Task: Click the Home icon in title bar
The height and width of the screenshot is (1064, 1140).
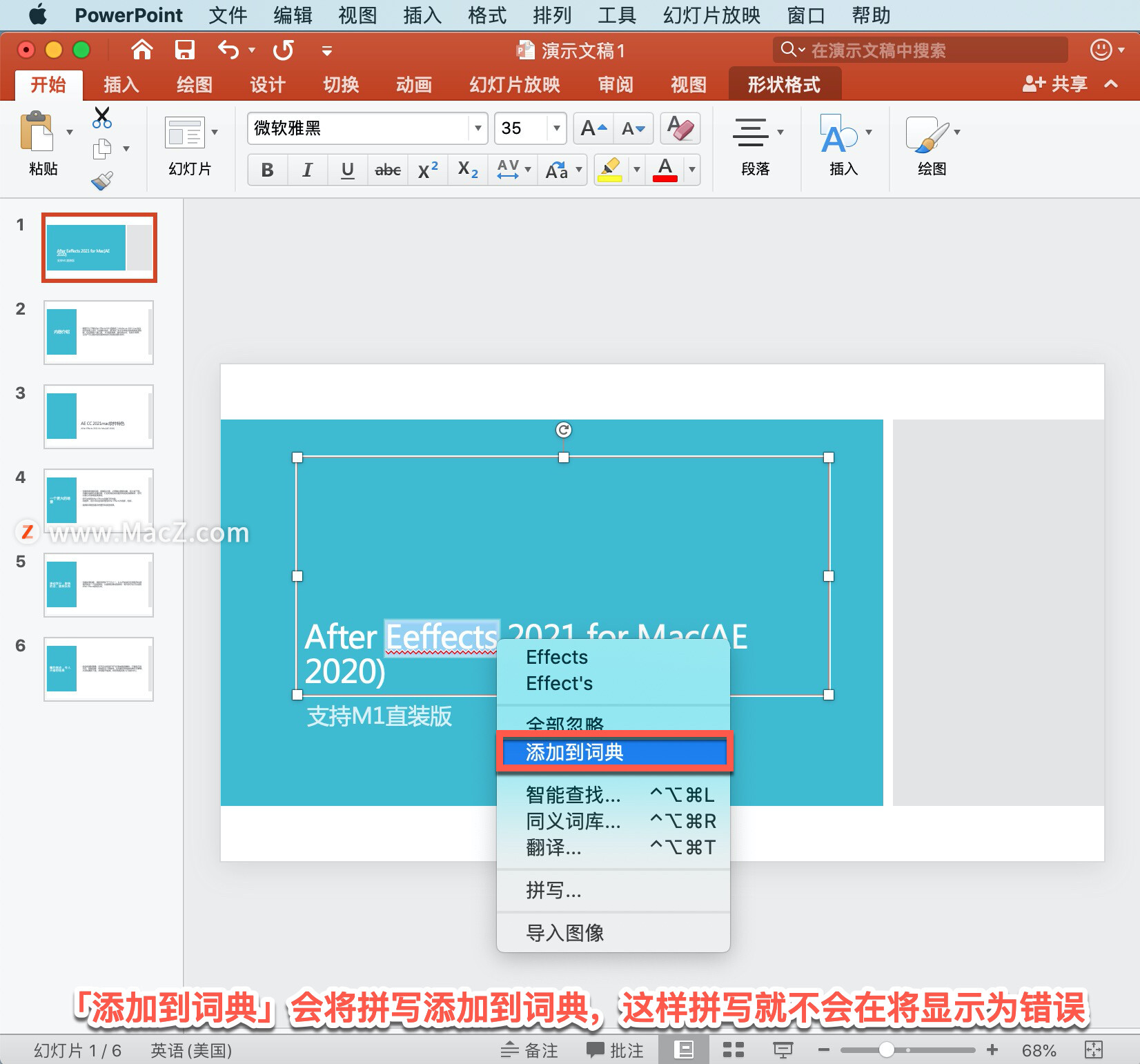Action: 141,50
